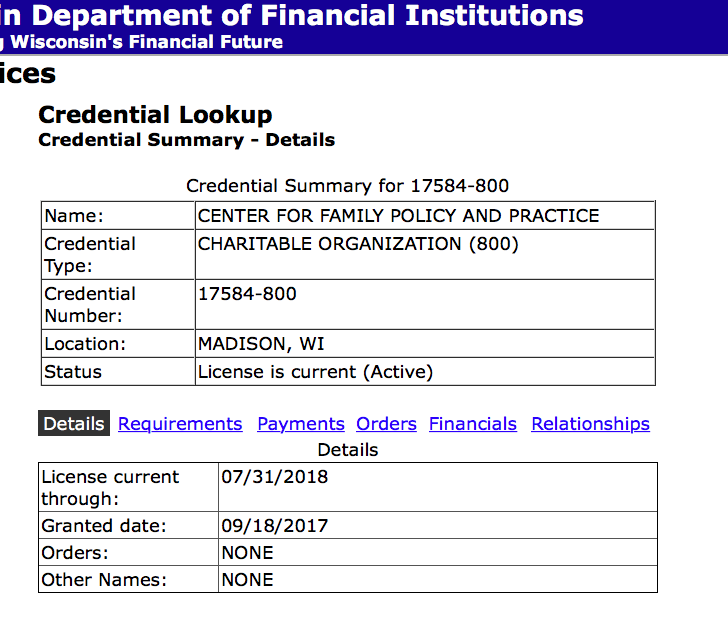Open the Requirements tab link

pyautogui.click(x=180, y=424)
